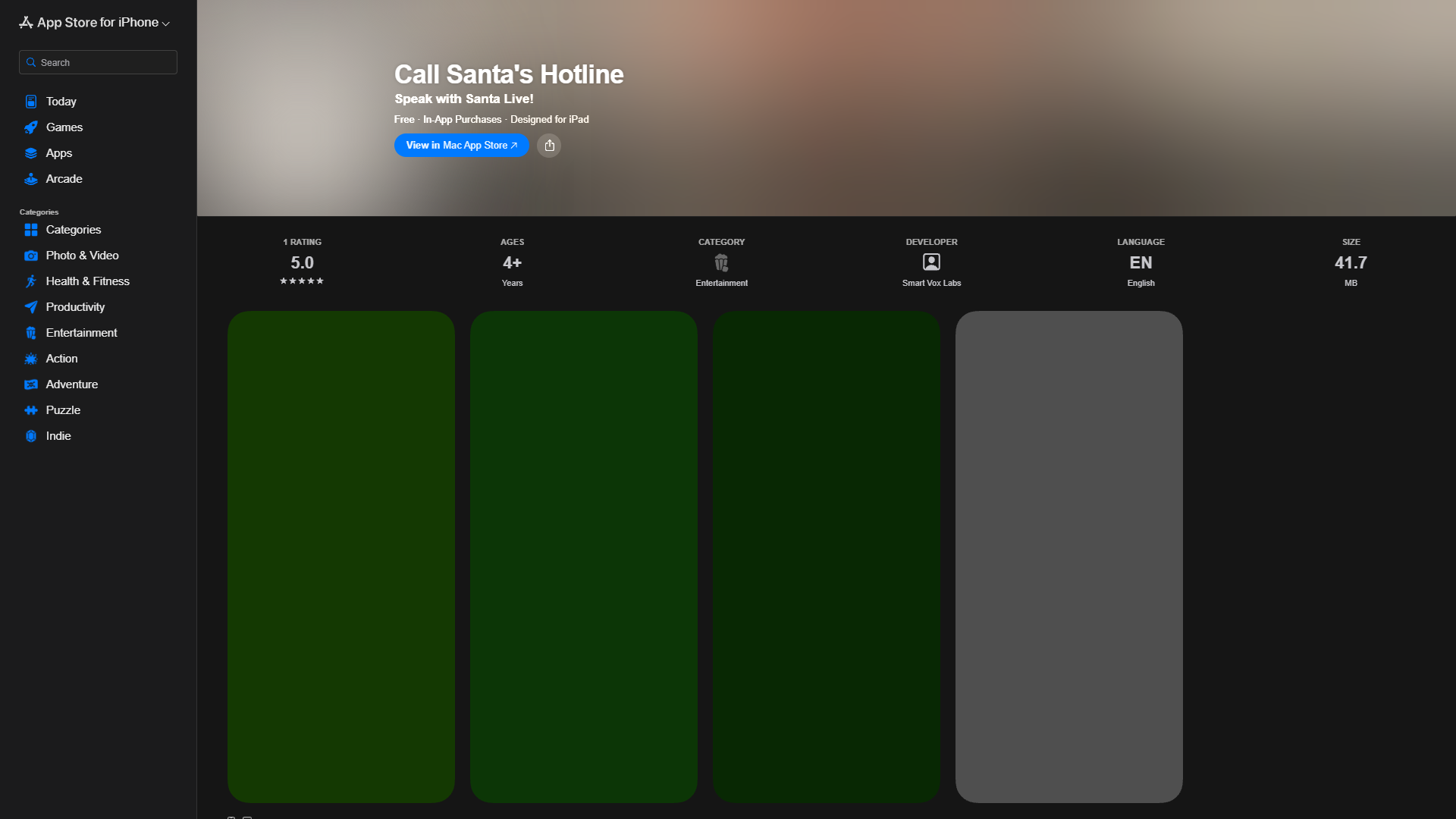The width and height of the screenshot is (1456, 819).
Task: Click the Puzzle piece icon
Action: tap(31, 410)
